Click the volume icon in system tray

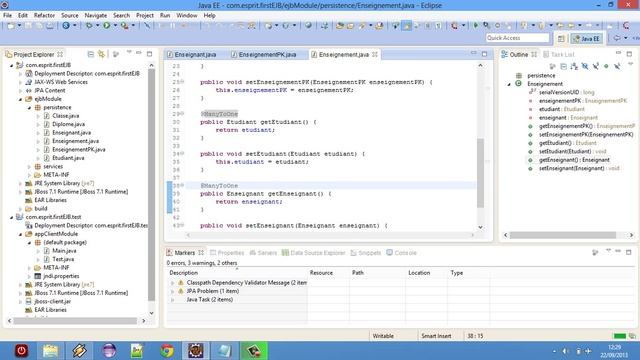click(566, 351)
